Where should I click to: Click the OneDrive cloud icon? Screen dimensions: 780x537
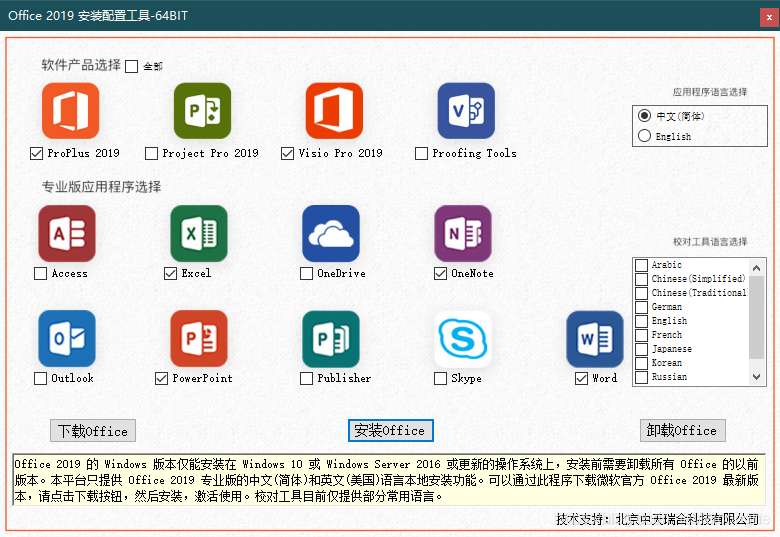331,233
